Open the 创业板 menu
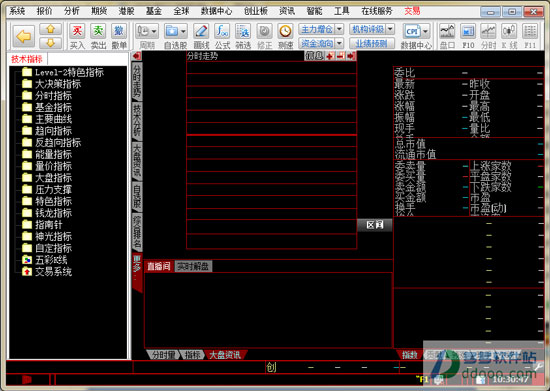Screen dimensions: 550x391 [256, 11]
